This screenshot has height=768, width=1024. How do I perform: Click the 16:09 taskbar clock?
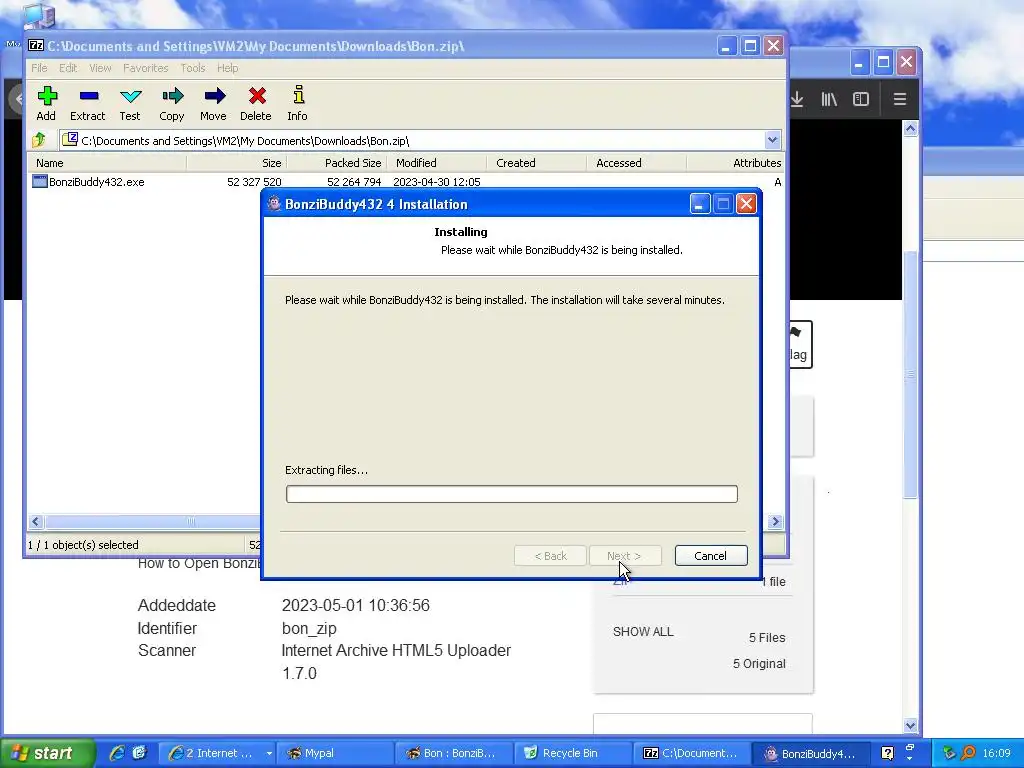pyautogui.click(x=997, y=754)
